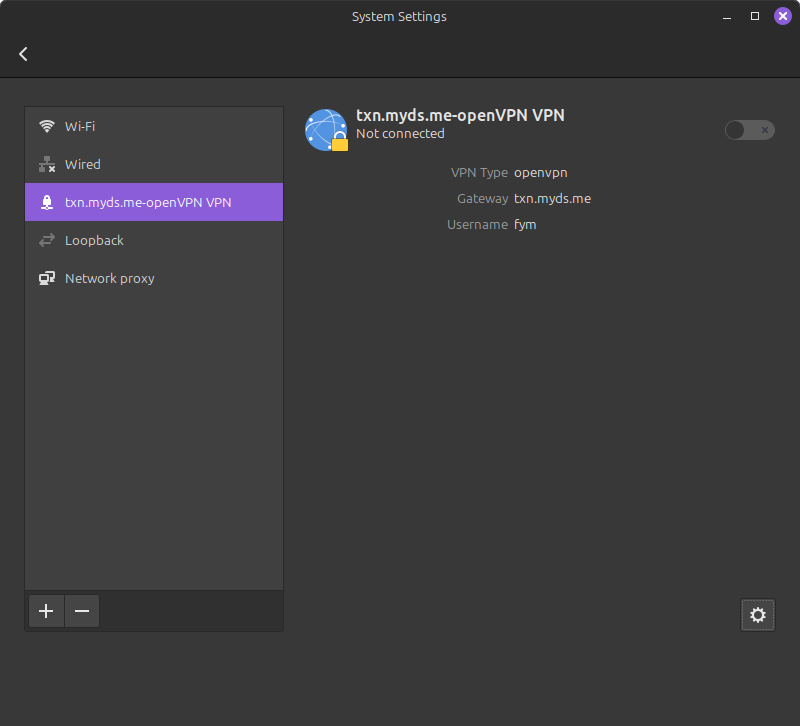Click the Network proxy monitor icon
The height and width of the screenshot is (726, 800).
click(47, 278)
